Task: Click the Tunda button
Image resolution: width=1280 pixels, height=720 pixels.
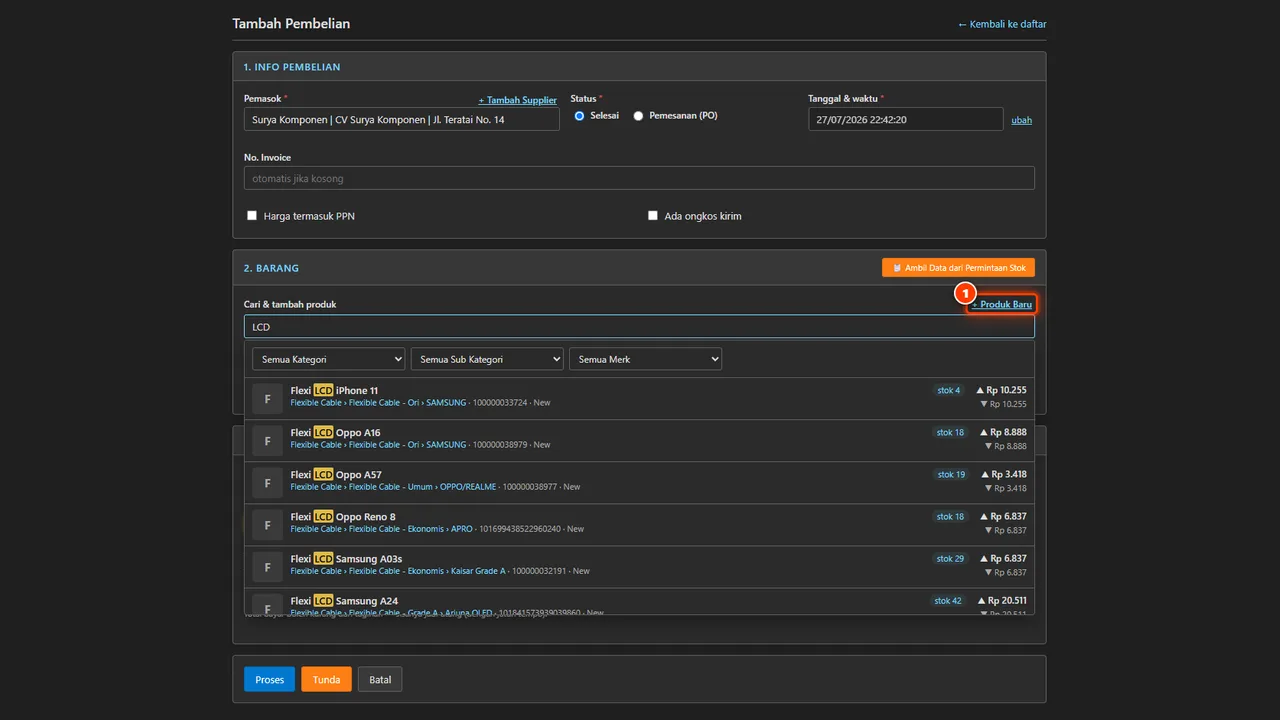Action: (x=326, y=680)
